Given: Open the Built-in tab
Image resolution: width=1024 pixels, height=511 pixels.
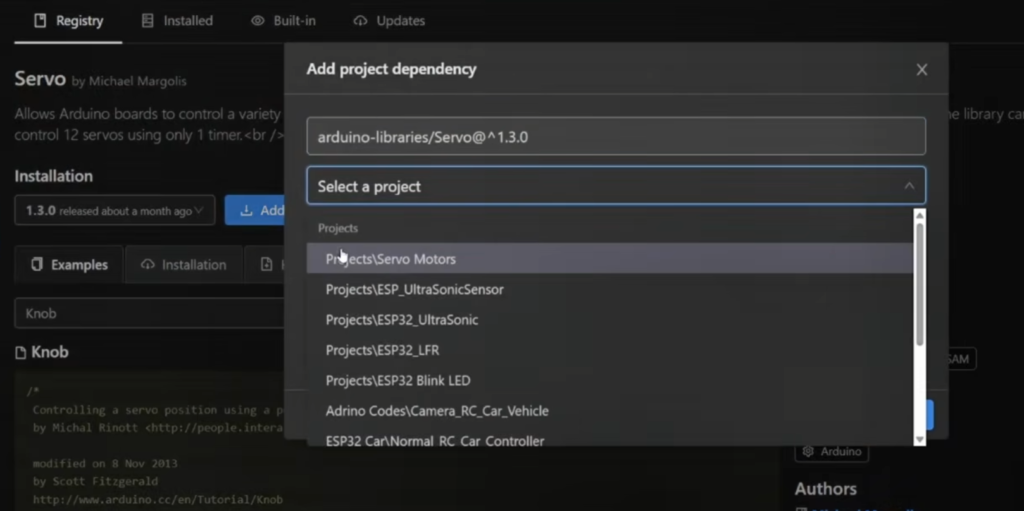Looking at the screenshot, I should pos(283,21).
